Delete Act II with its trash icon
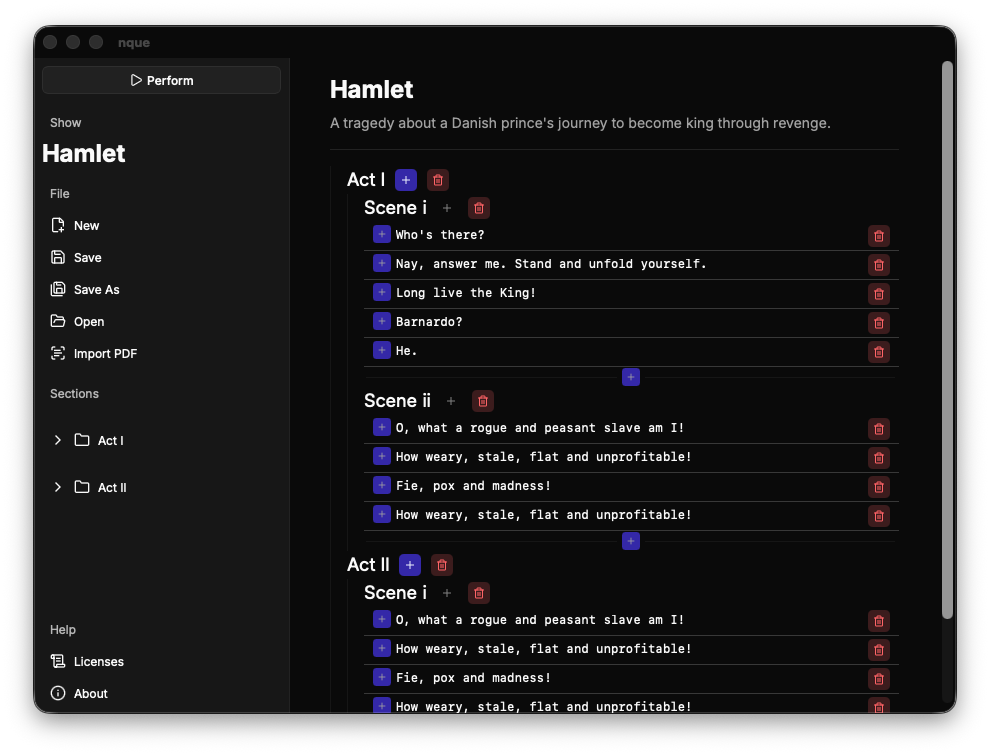 coord(442,565)
